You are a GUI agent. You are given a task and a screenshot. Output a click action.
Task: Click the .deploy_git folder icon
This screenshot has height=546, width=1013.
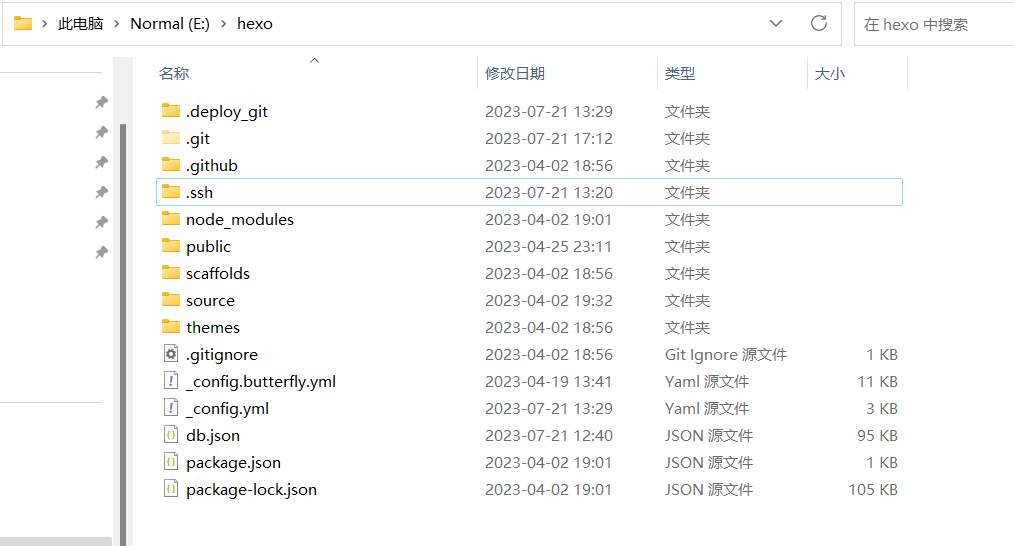pyautogui.click(x=170, y=111)
